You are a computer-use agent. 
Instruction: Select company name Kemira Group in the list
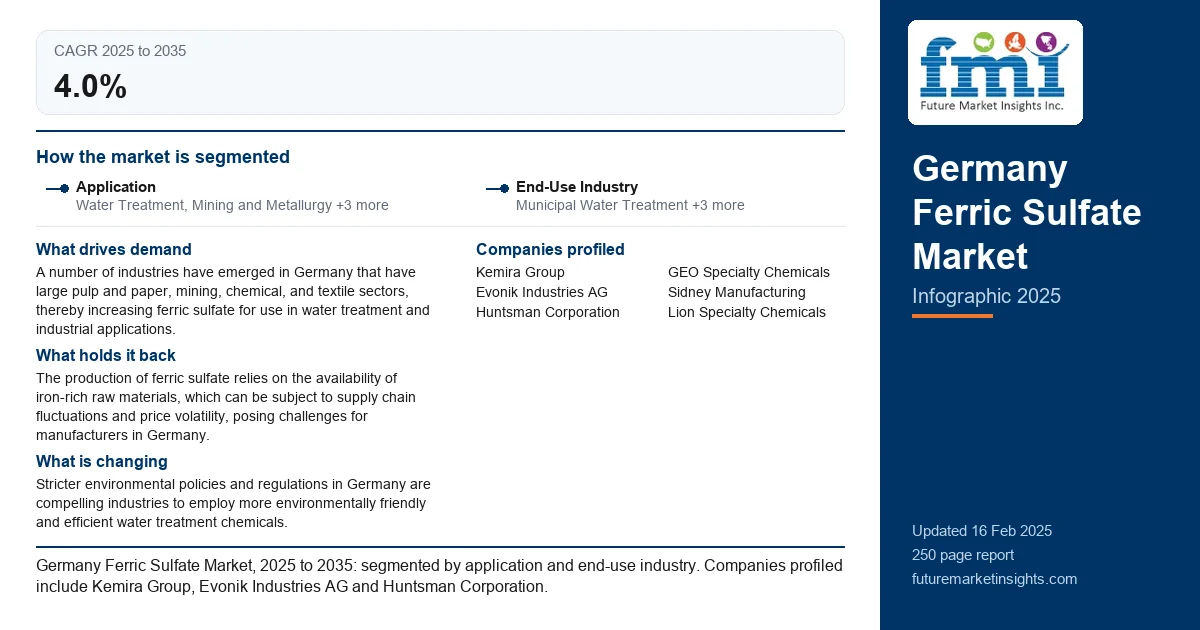(x=520, y=272)
